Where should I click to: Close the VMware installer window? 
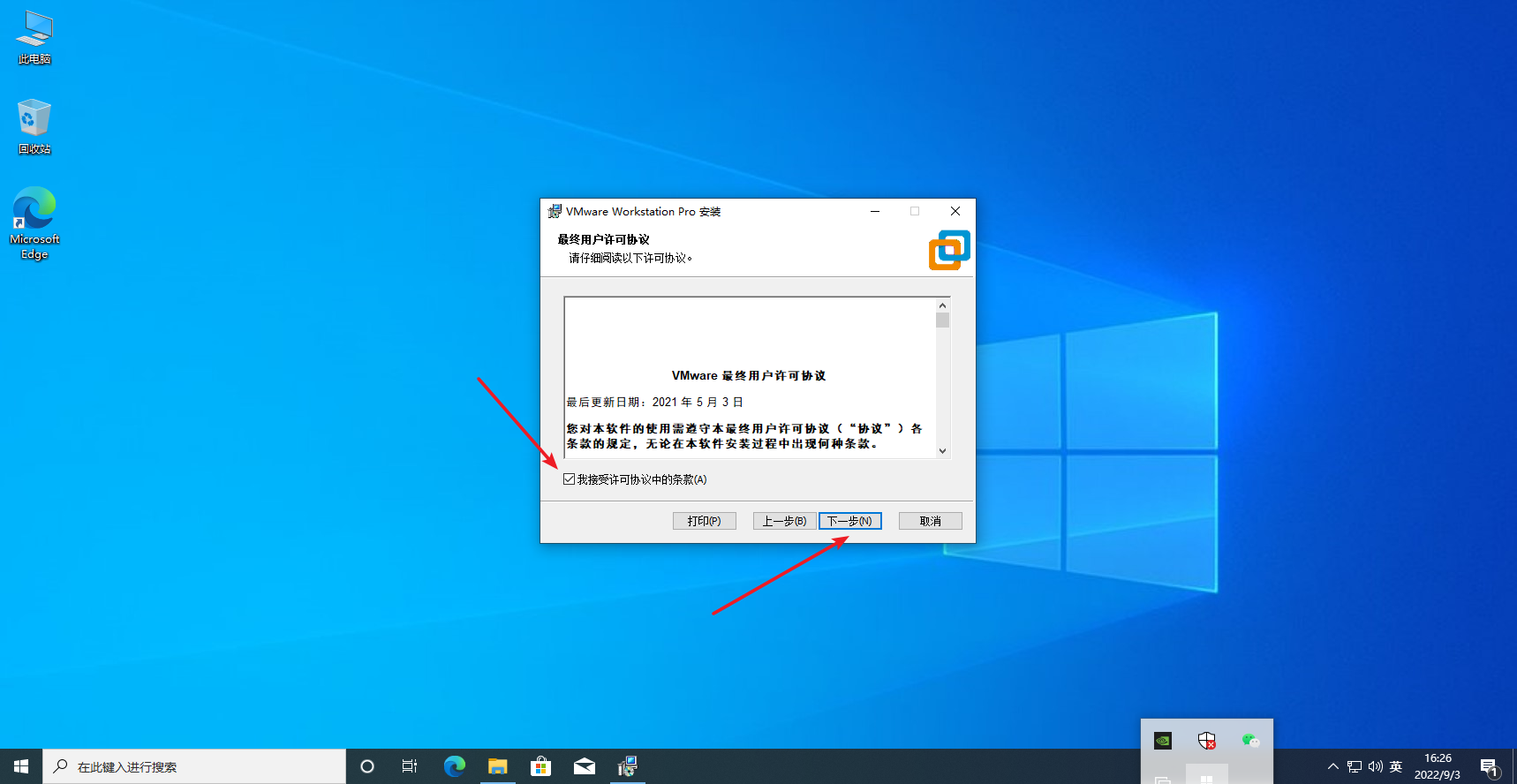pos(955,211)
